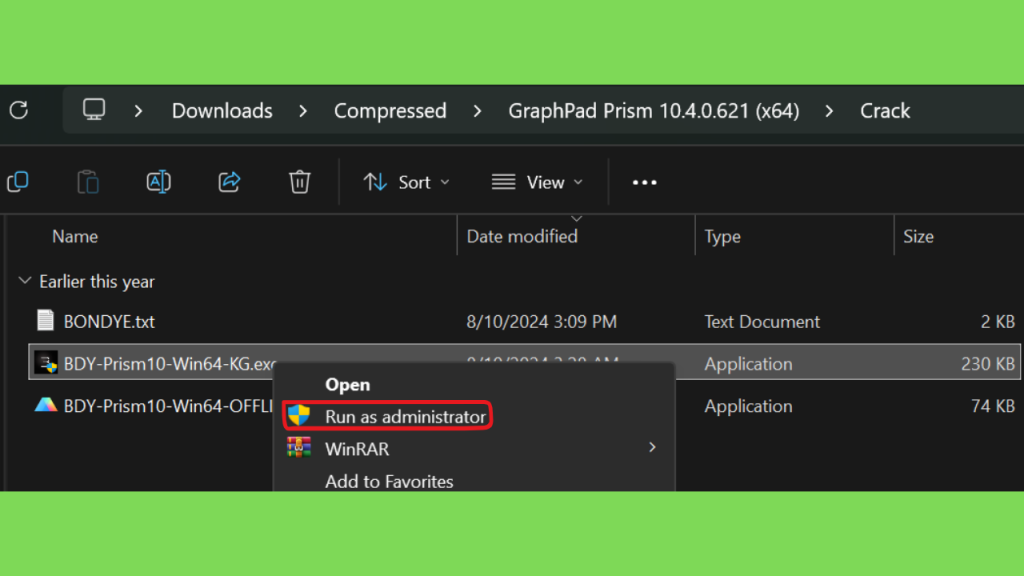Image resolution: width=1024 pixels, height=576 pixels.
Task: Choose Add to Favorites
Action: coord(389,481)
